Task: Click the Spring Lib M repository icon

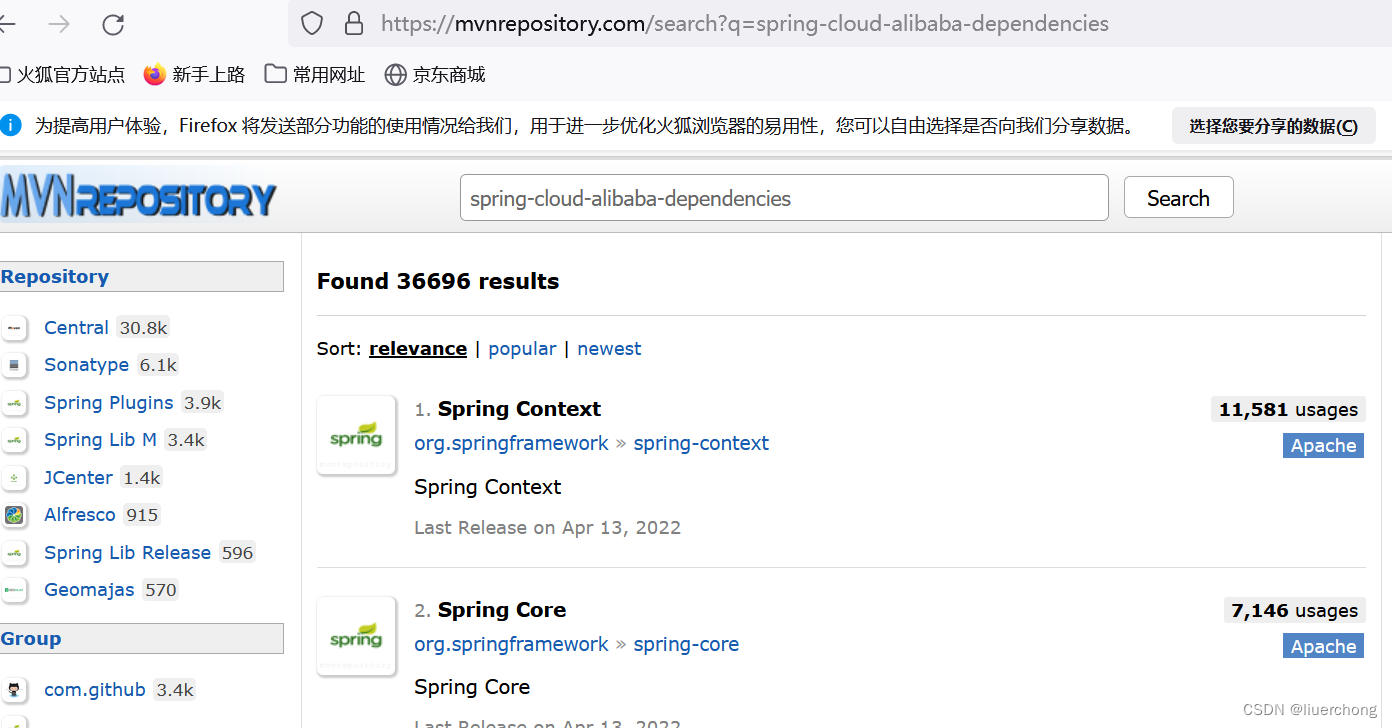Action: click(x=14, y=440)
